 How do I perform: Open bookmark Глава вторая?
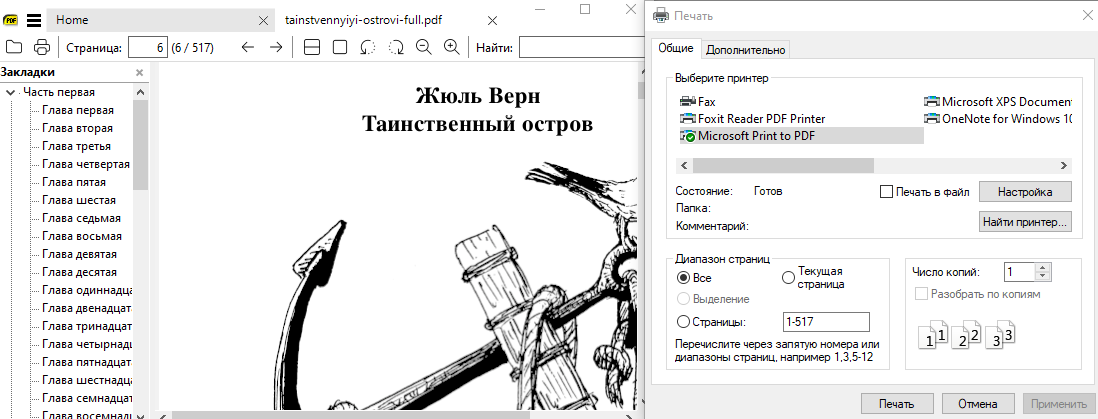click(x=77, y=128)
